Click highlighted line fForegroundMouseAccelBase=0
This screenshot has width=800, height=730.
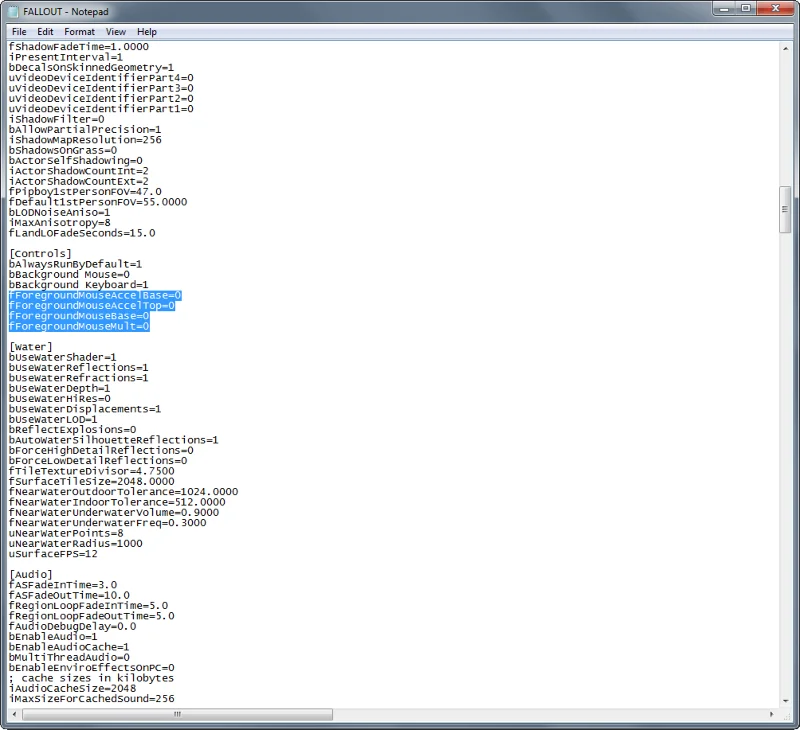[95, 295]
